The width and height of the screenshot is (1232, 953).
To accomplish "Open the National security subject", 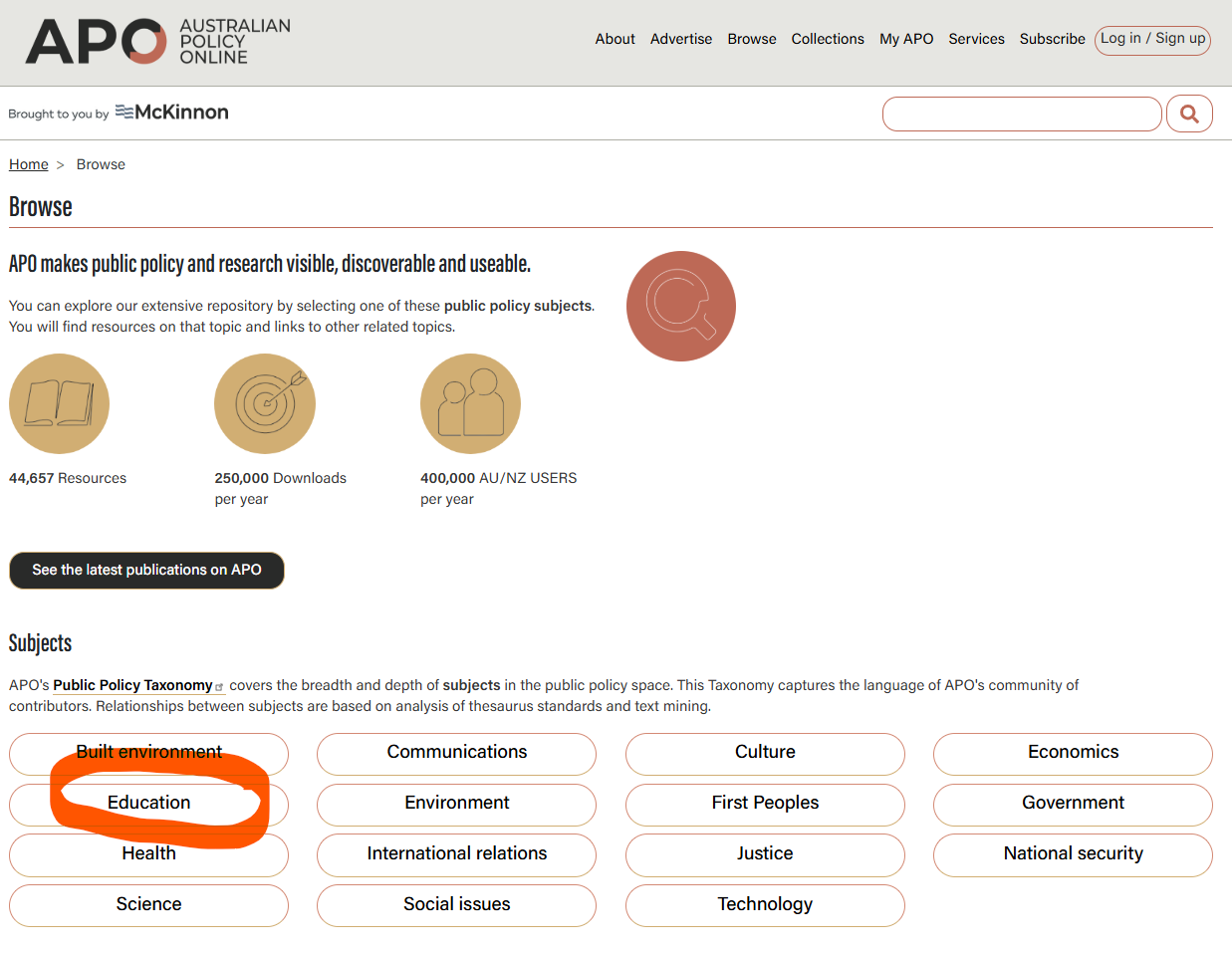I will pyautogui.click(x=1073, y=853).
